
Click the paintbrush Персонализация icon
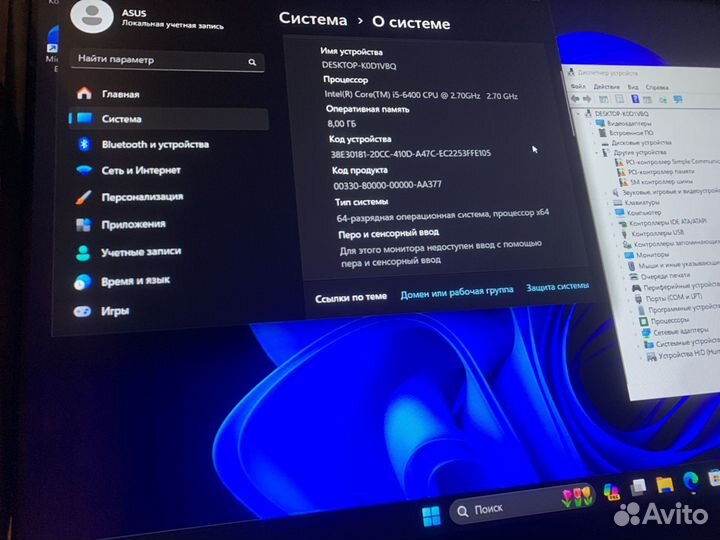tap(83, 197)
